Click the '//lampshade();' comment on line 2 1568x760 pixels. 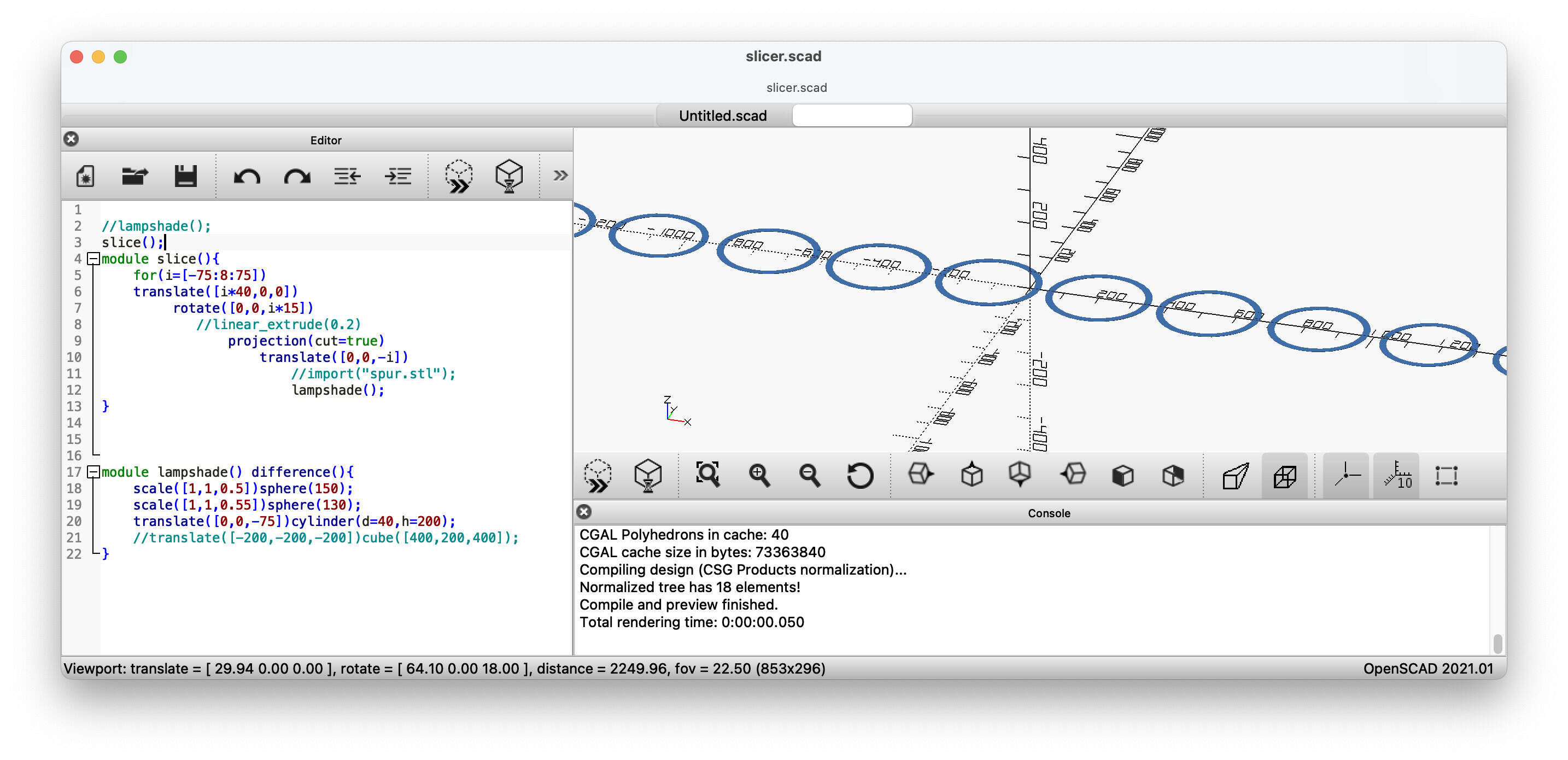point(156,226)
